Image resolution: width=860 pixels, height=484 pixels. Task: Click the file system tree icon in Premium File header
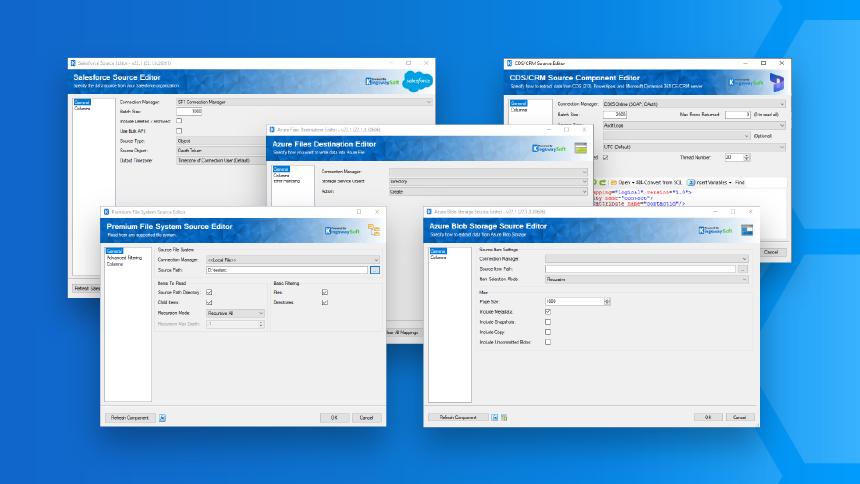point(374,230)
